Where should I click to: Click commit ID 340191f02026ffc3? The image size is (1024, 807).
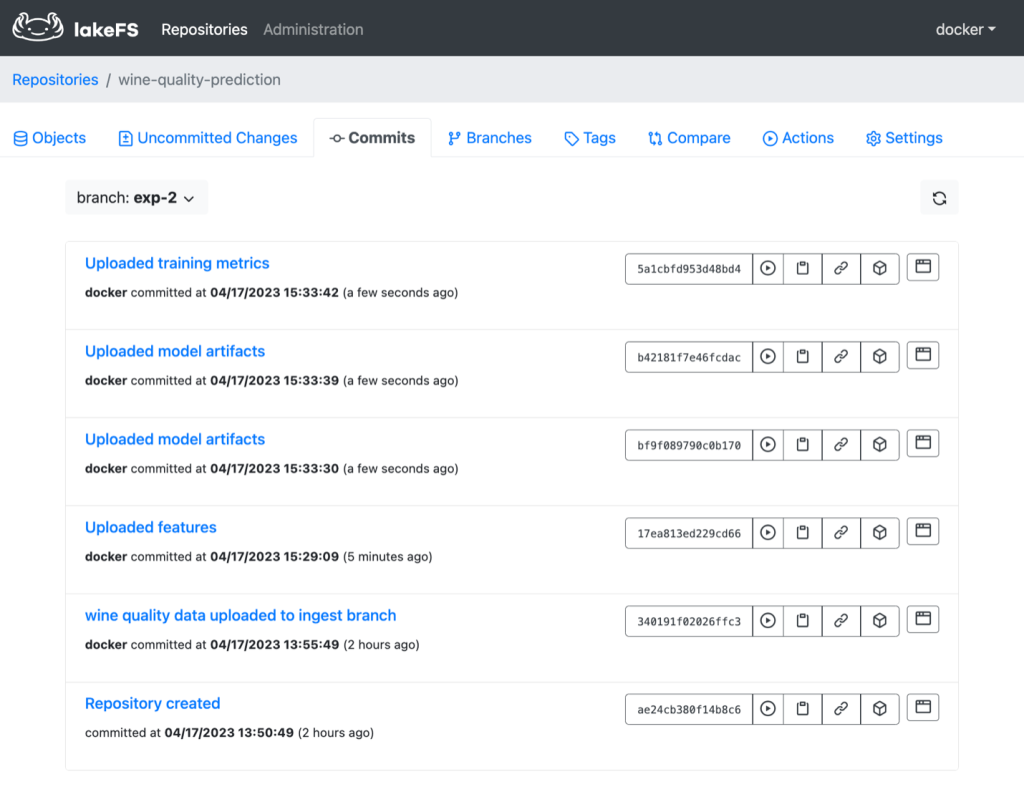[689, 621]
